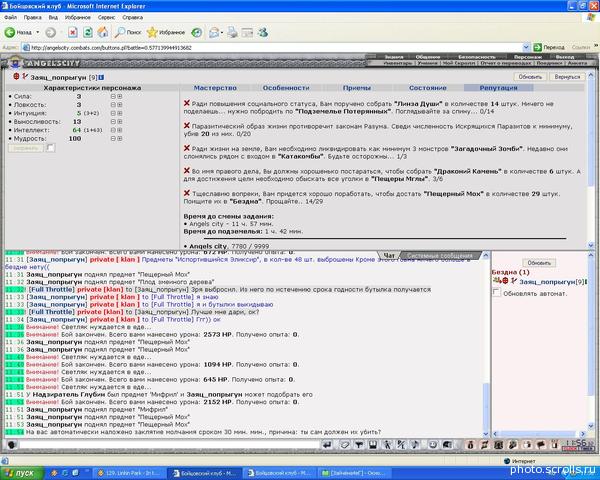Go back with IE Назад button
The image size is (600, 480).
[x=18, y=33]
